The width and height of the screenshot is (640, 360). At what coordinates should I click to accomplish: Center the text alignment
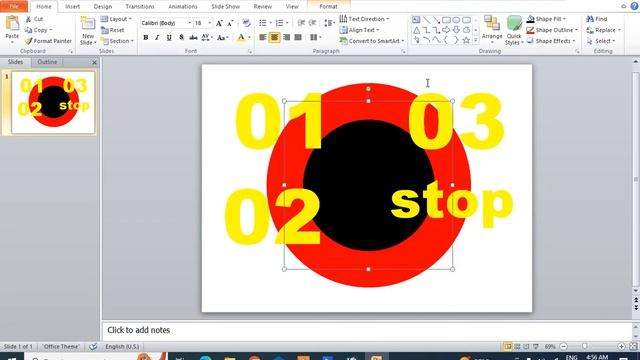[274, 38]
